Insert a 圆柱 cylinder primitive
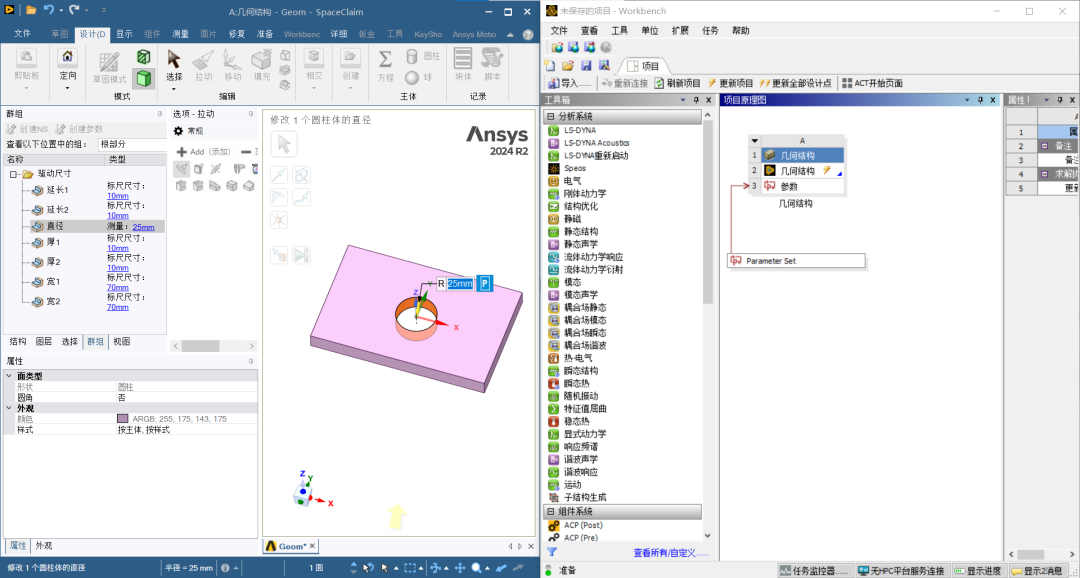The height and width of the screenshot is (578, 1080). [x=422, y=56]
